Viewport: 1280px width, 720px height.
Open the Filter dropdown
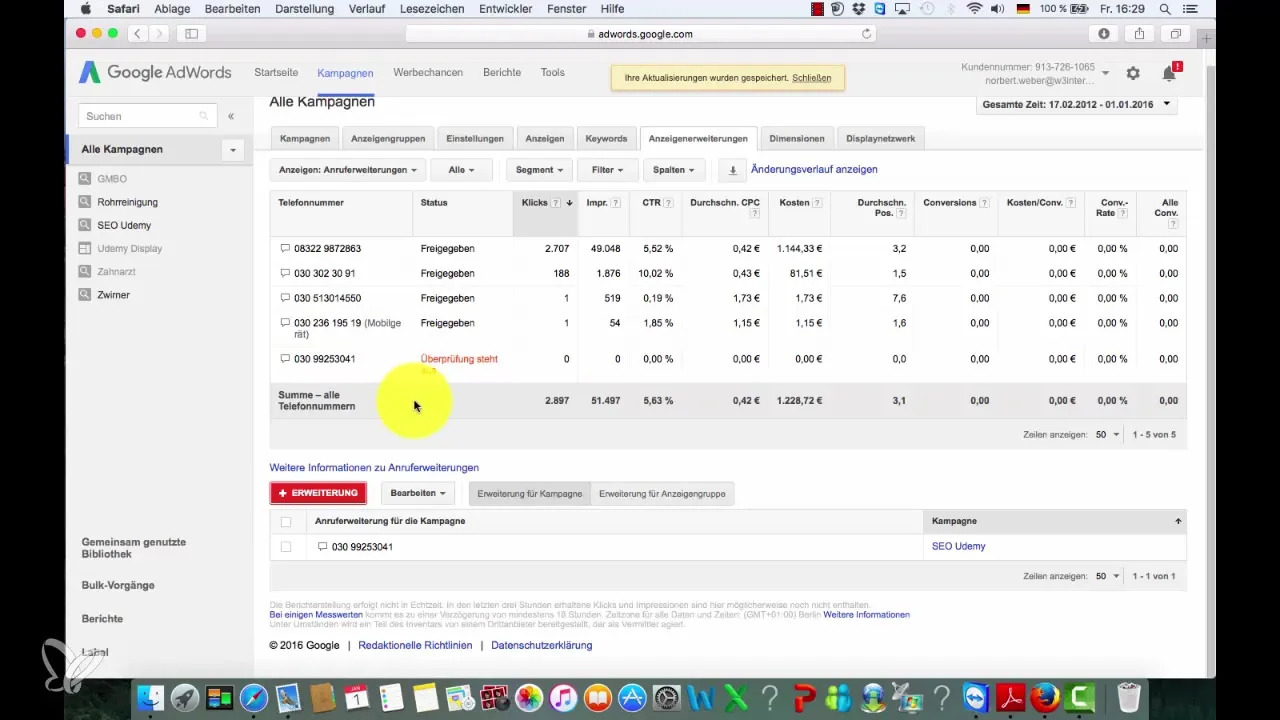point(607,170)
